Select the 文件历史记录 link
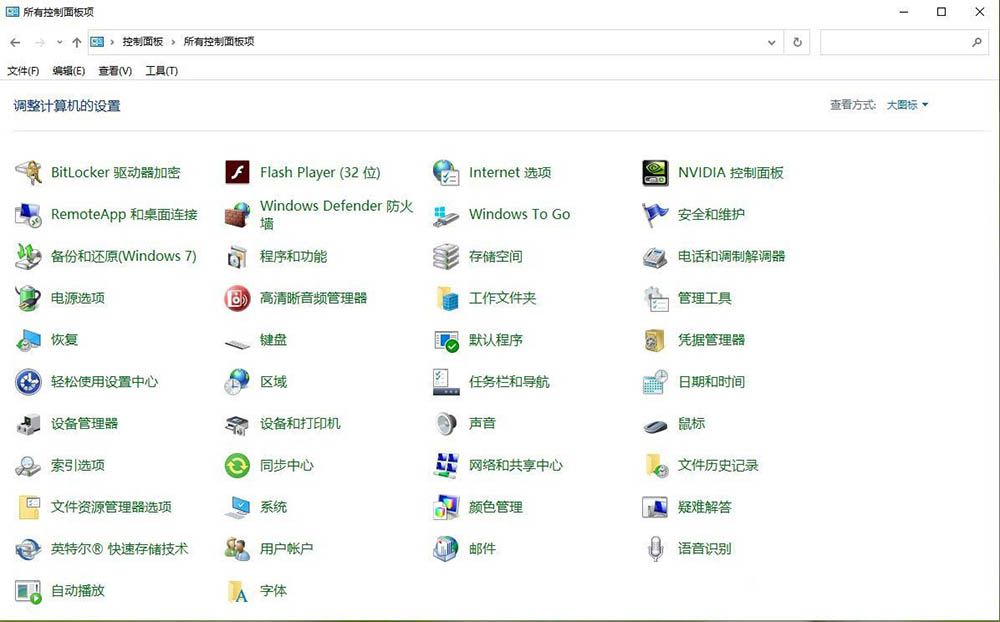1000x622 pixels. pyautogui.click(x=718, y=465)
